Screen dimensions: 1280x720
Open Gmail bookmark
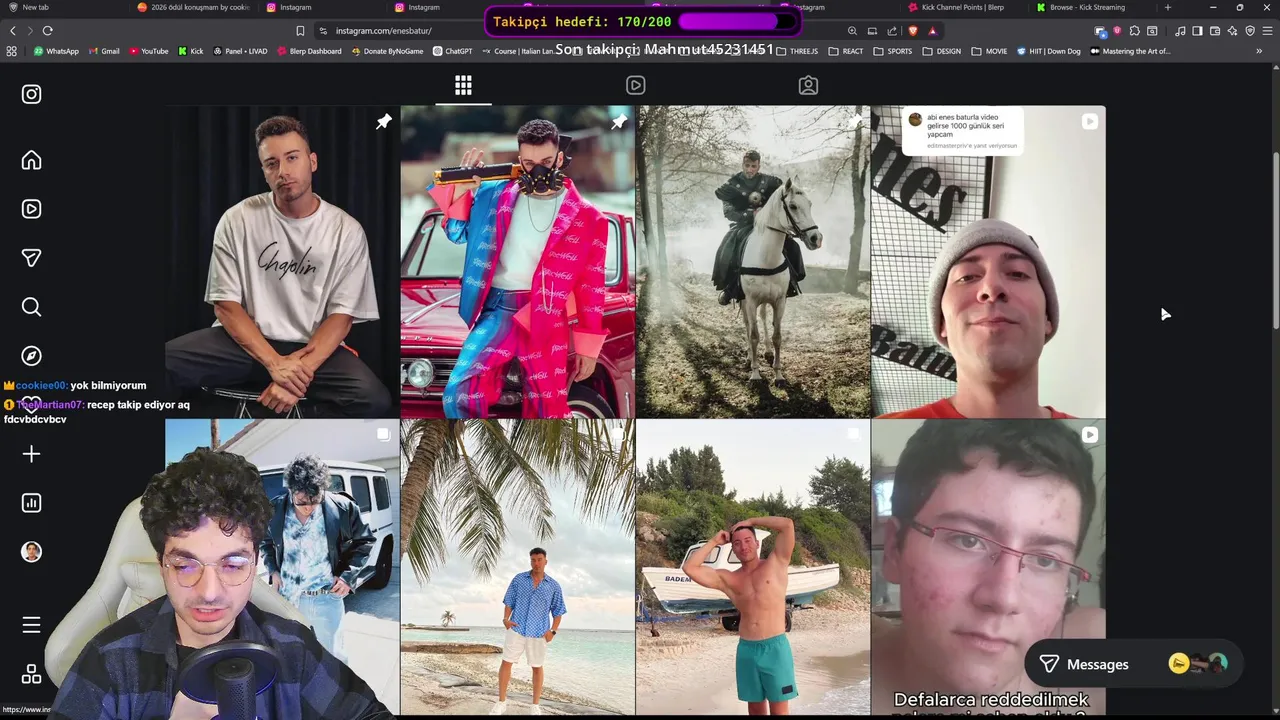click(x=104, y=51)
